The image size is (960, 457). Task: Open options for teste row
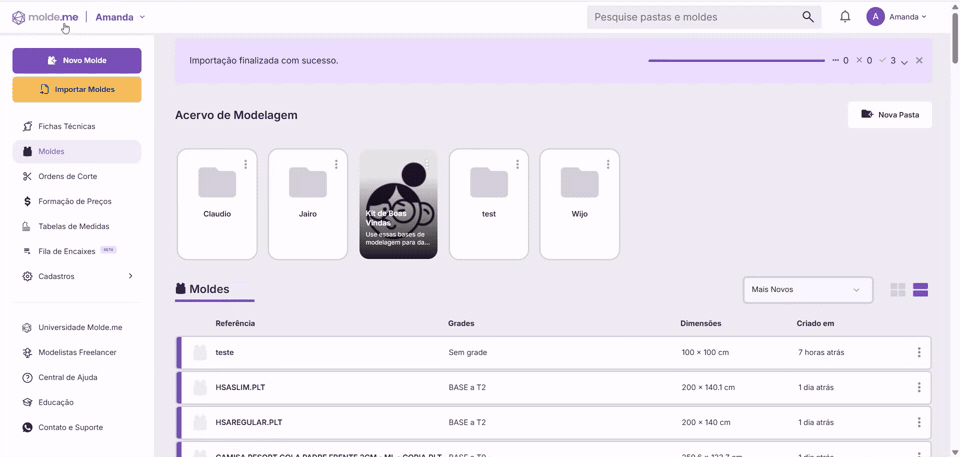(918, 352)
